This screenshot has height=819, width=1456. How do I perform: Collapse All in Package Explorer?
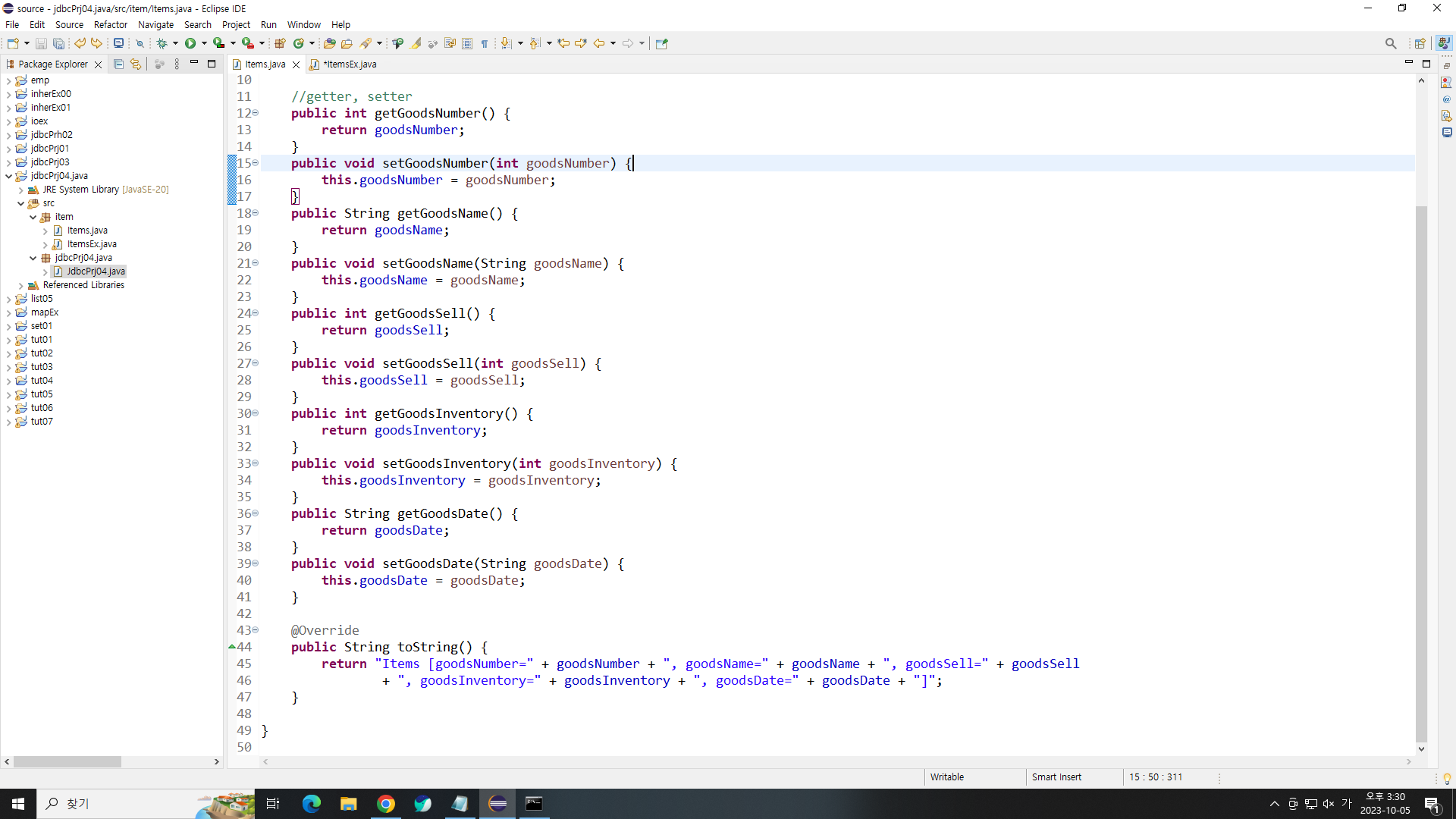(x=118, y=64)
